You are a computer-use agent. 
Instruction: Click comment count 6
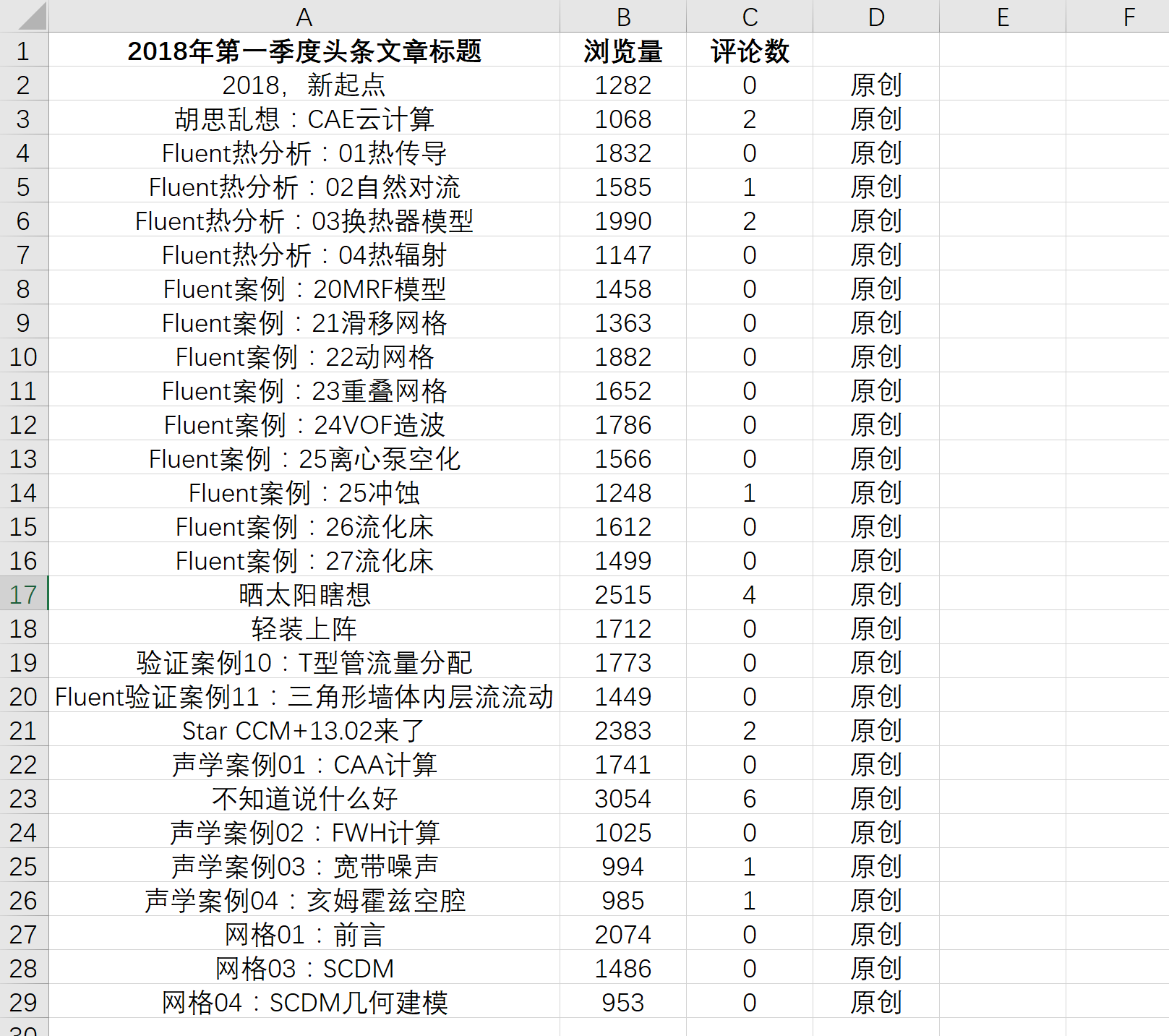tap(750, 797)
